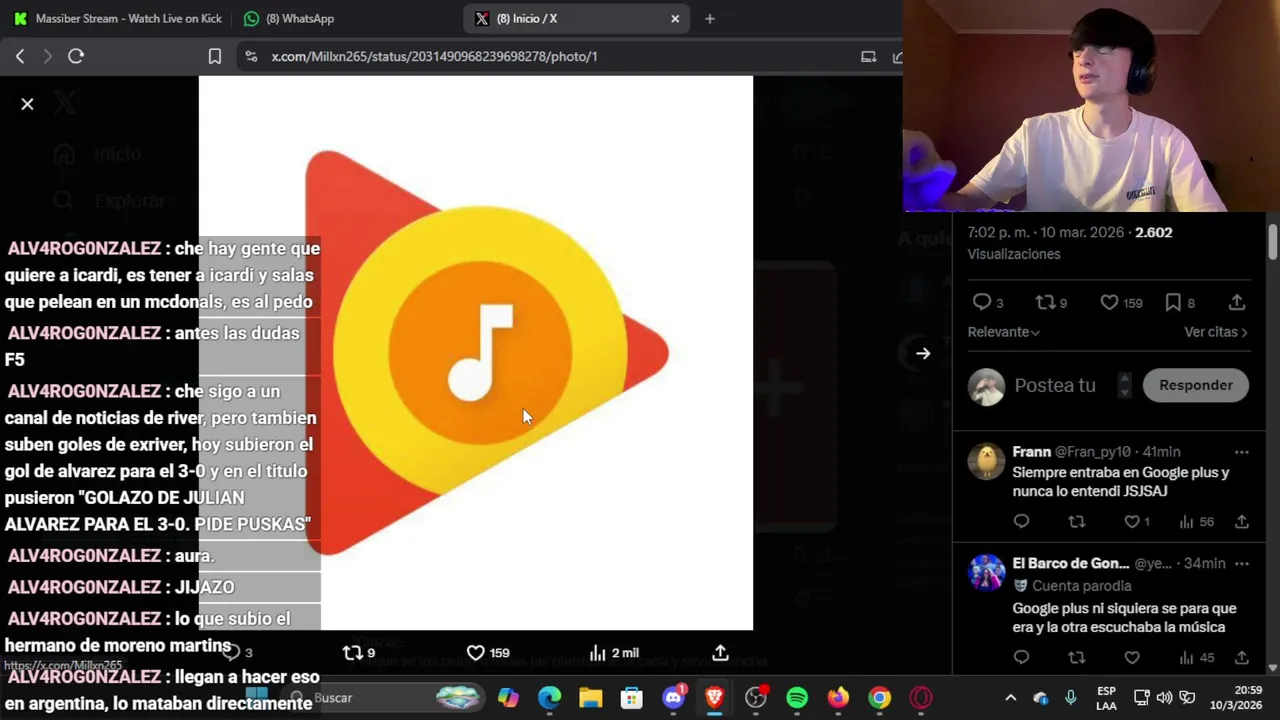1280x720 pixels.
Task: Repost Frann's comment
Action: pos(1077,522)
